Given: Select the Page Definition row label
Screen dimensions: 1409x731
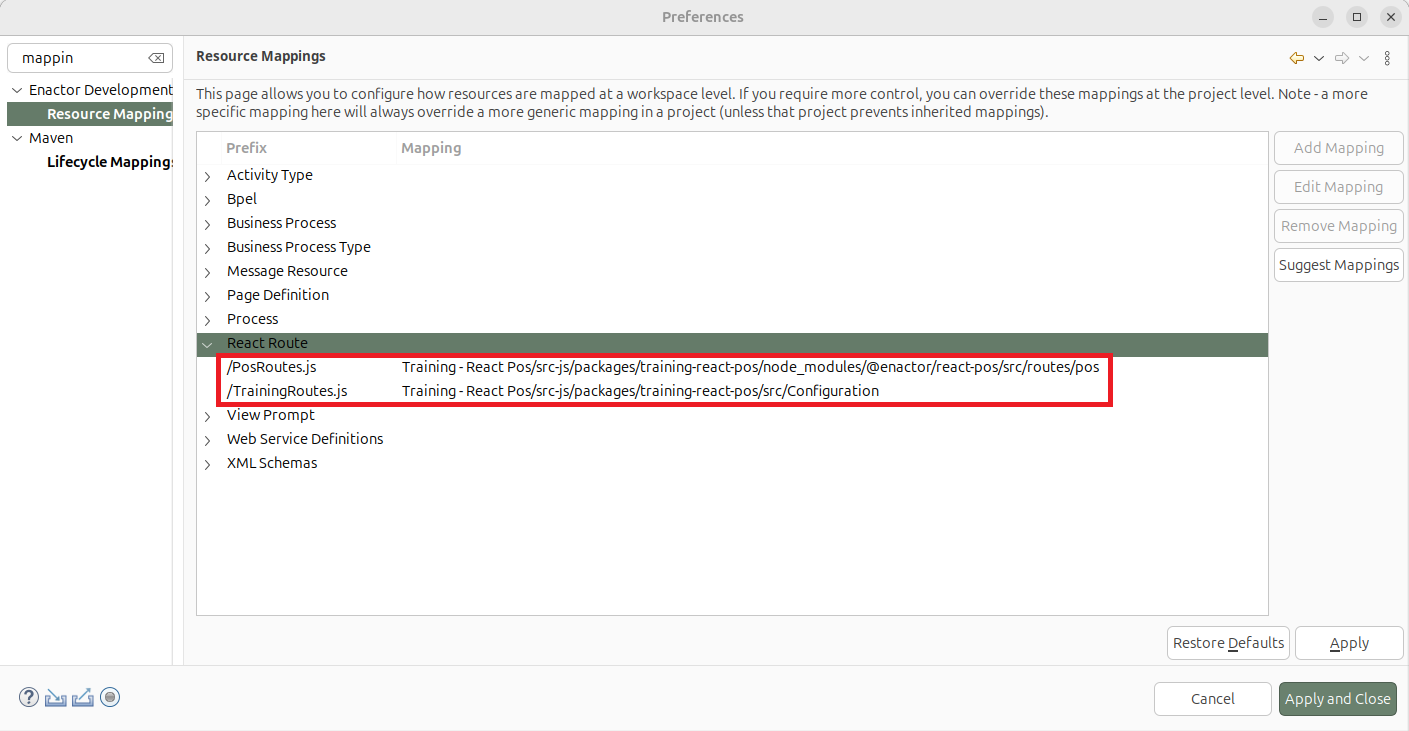Looking at the screenshot, I should click(278, 295).
